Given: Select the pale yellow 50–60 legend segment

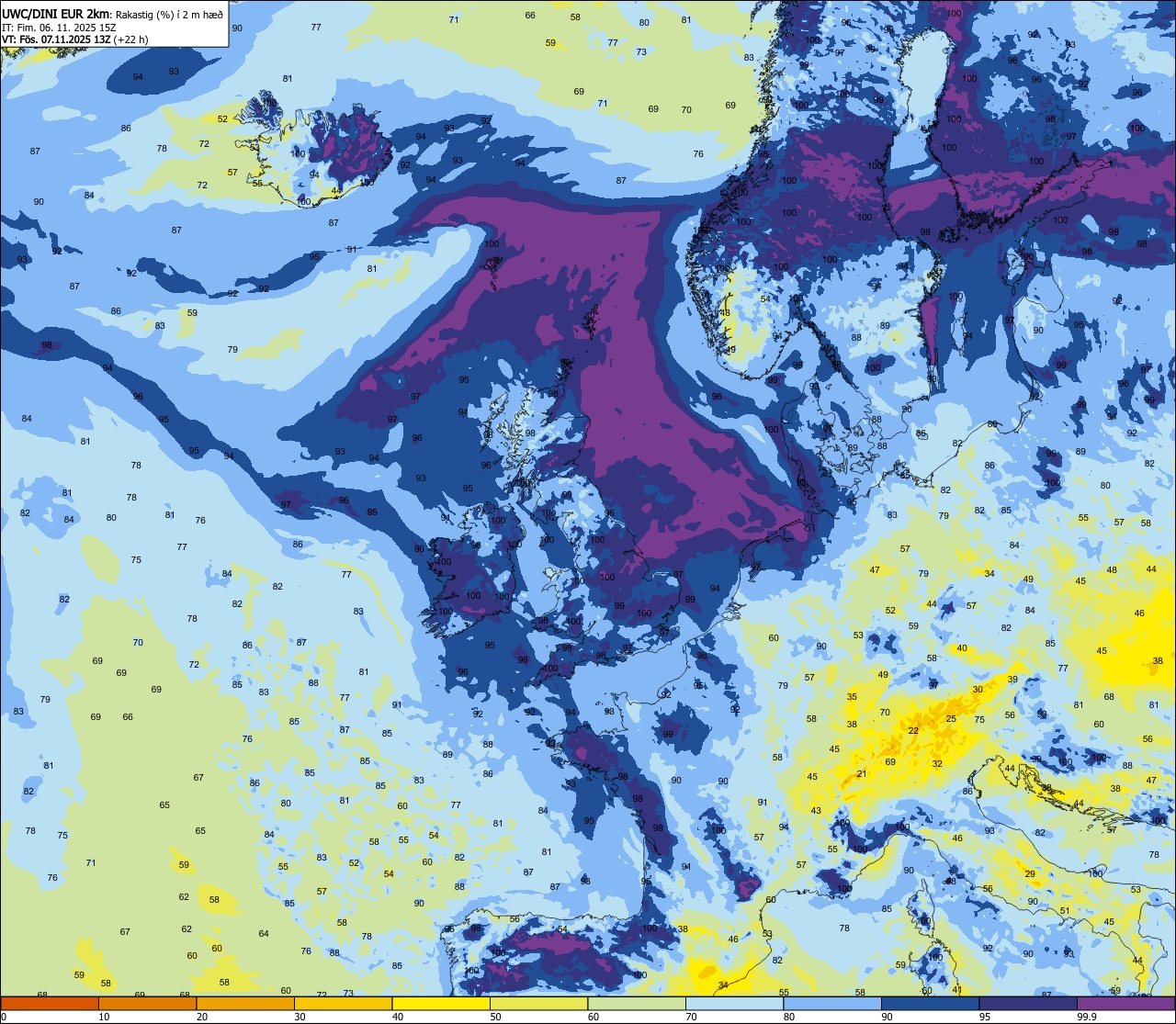Looking at the screenshot, I should (538, 1003).
